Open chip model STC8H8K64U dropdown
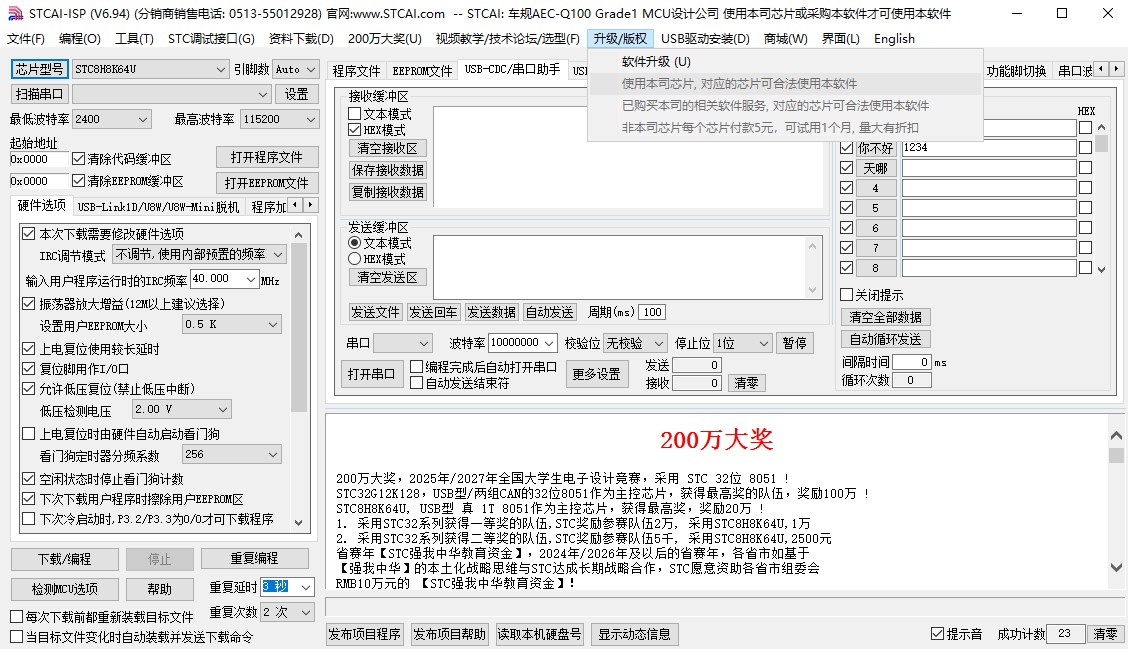 point(221,69)
